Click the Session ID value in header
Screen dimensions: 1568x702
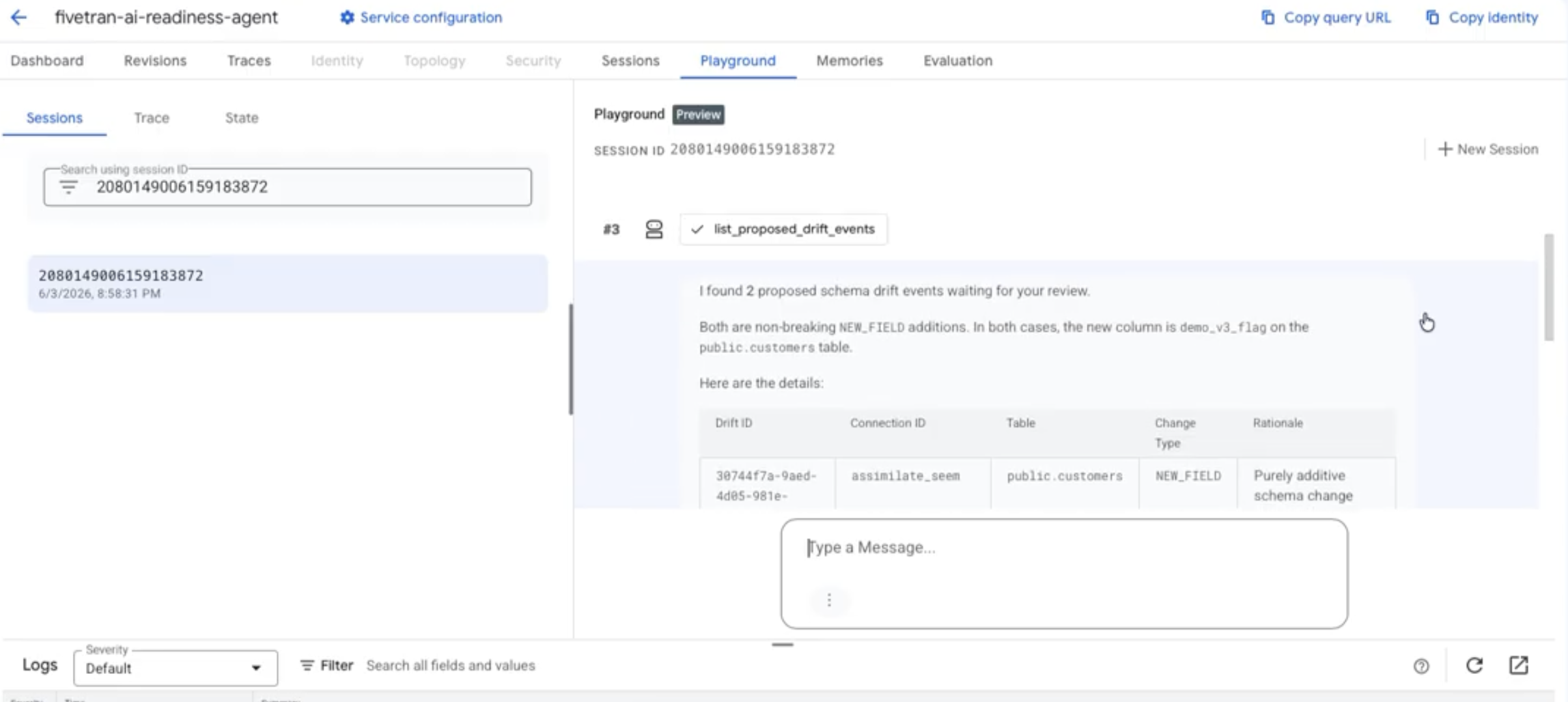pos(753,149)
